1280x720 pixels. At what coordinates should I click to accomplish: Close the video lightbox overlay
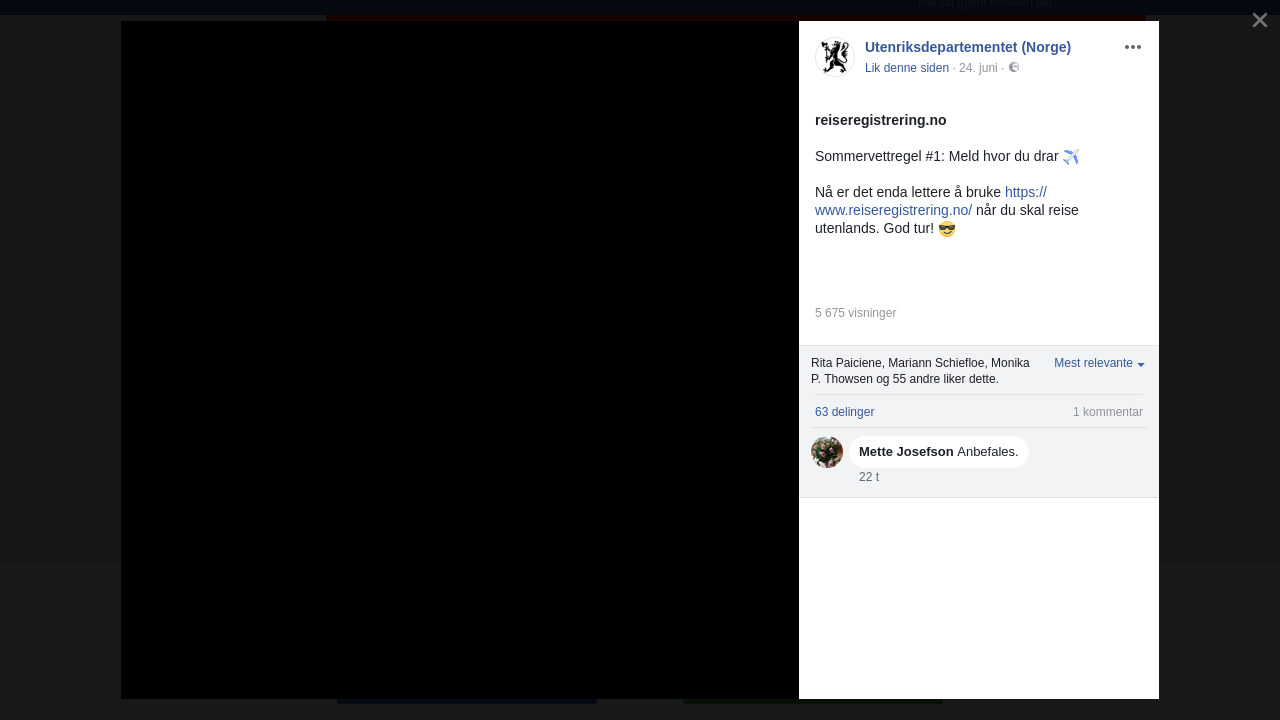tap(1260, 20)
